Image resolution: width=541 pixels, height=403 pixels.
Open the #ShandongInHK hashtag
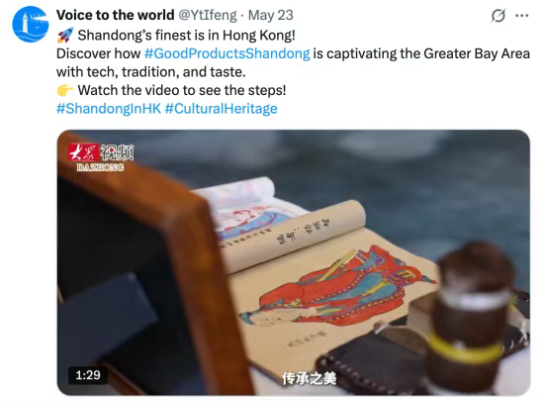109,108
